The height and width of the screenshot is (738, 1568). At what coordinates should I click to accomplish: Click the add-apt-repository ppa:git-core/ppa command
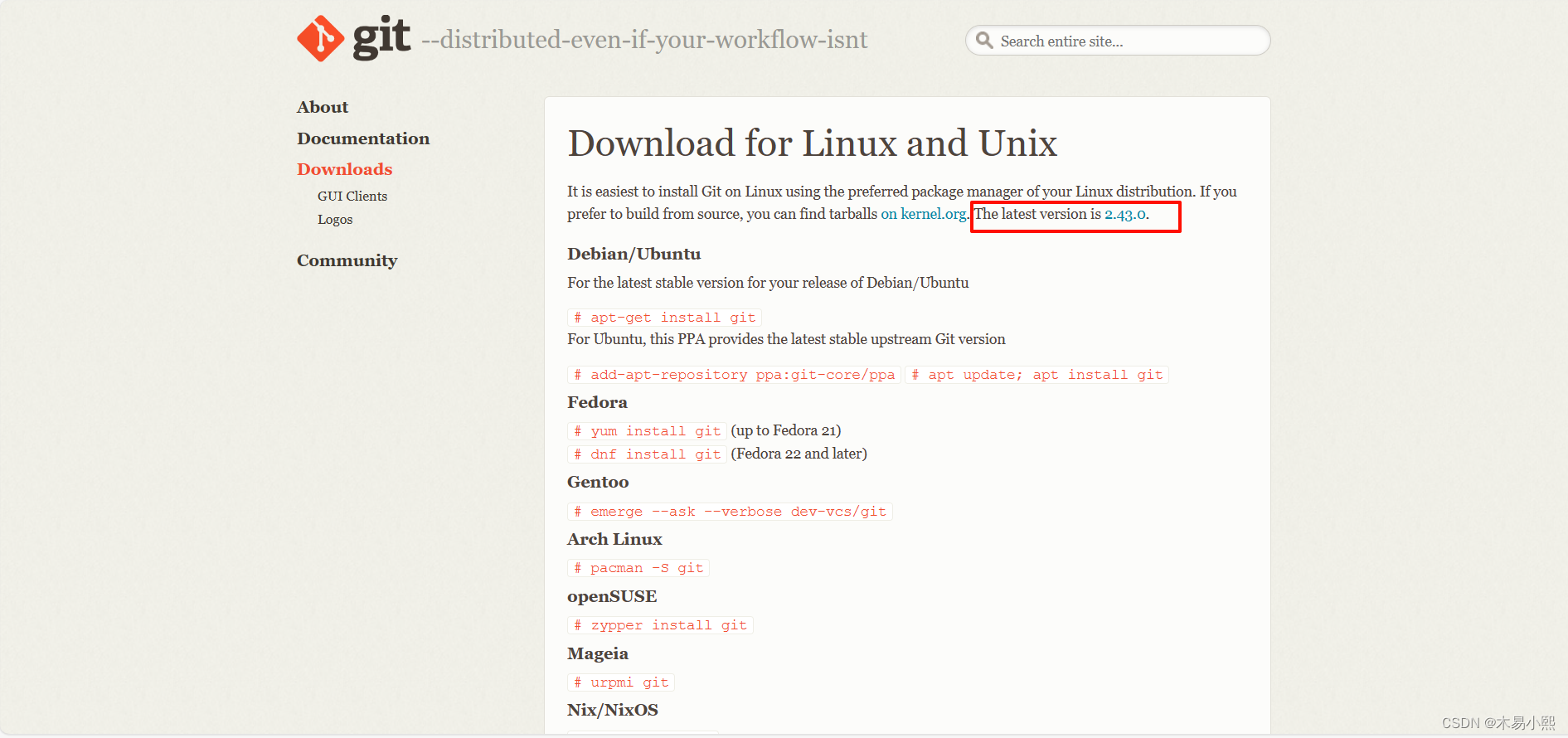[x=734, y=375]
